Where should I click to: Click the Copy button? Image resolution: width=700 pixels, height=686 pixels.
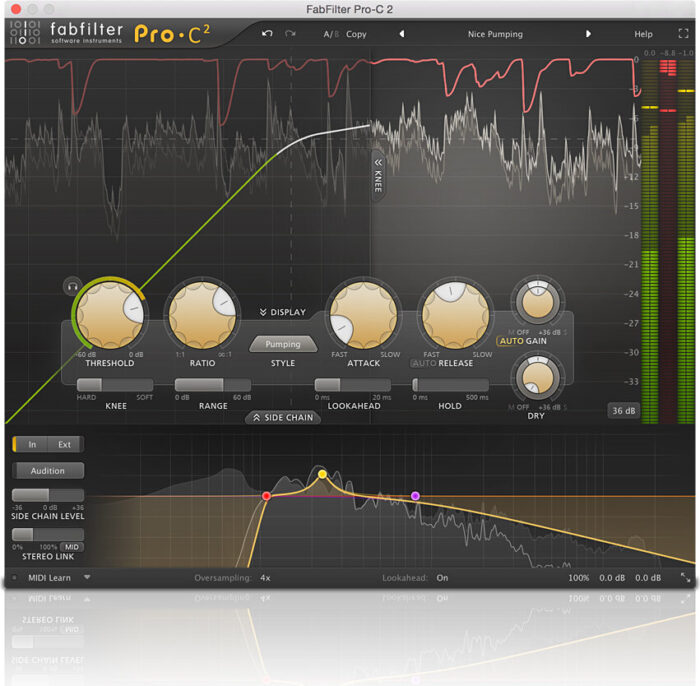(356, 34)
